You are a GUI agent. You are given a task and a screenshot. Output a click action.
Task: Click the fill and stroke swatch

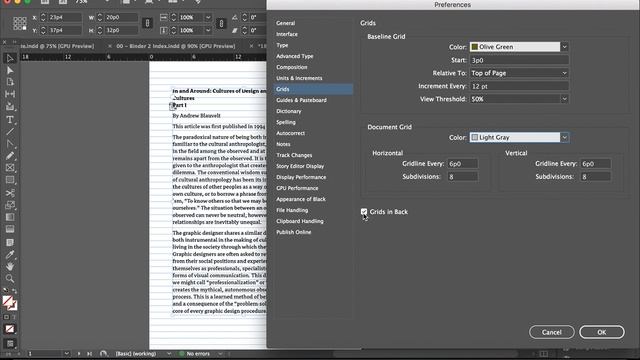click(x=10, y=303)
